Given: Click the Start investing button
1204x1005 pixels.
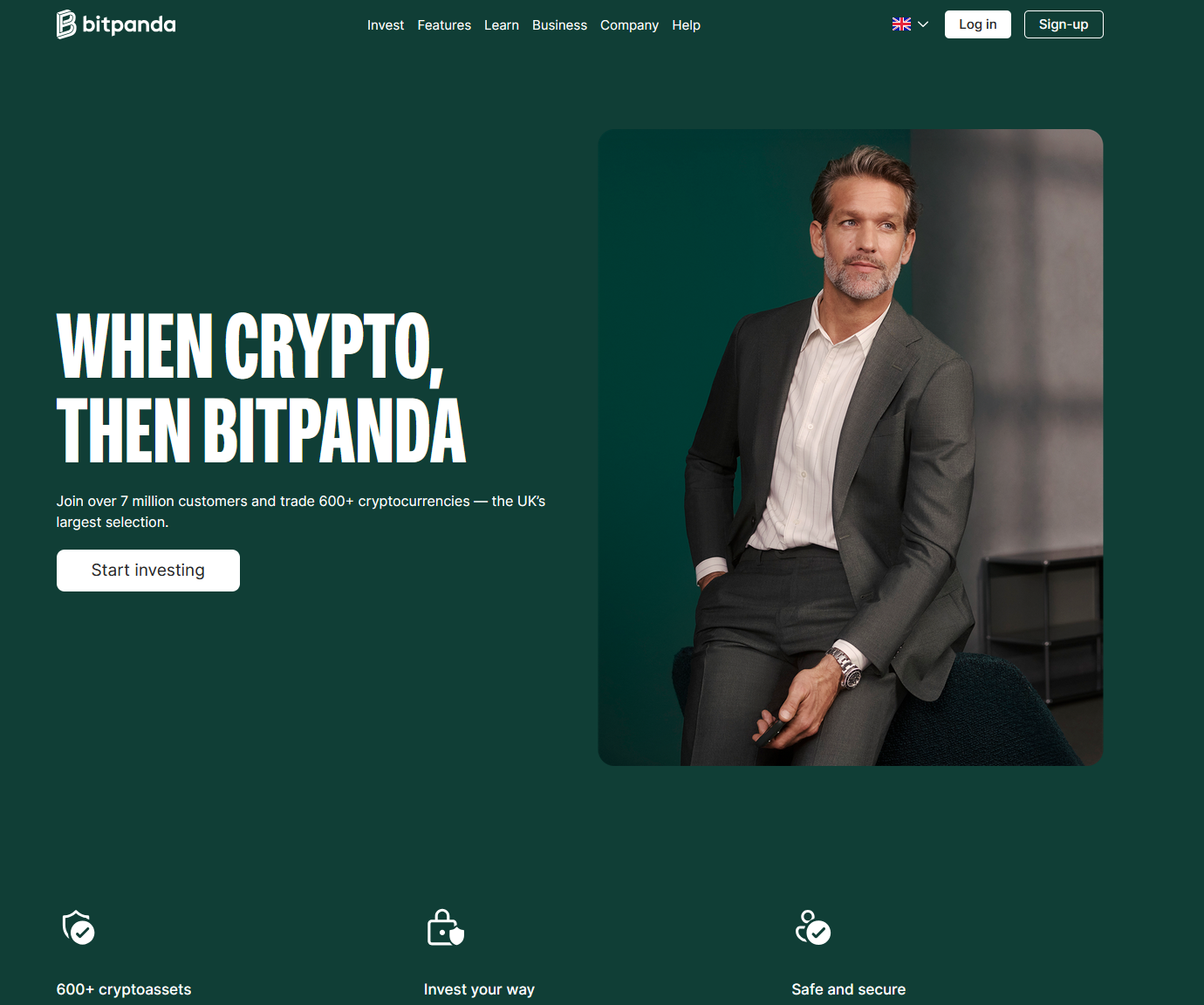Looking at the screenshot, I should click(x=148, y=571).
